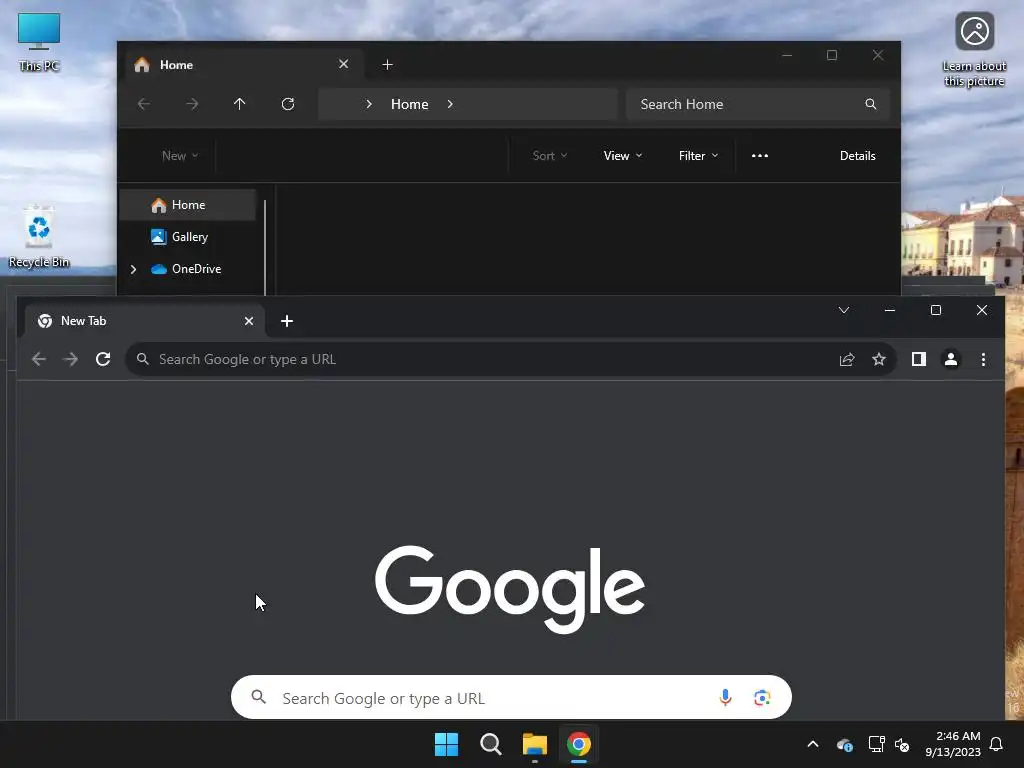Select Recycle Bin desktop icon

click(x=39, y=236)
